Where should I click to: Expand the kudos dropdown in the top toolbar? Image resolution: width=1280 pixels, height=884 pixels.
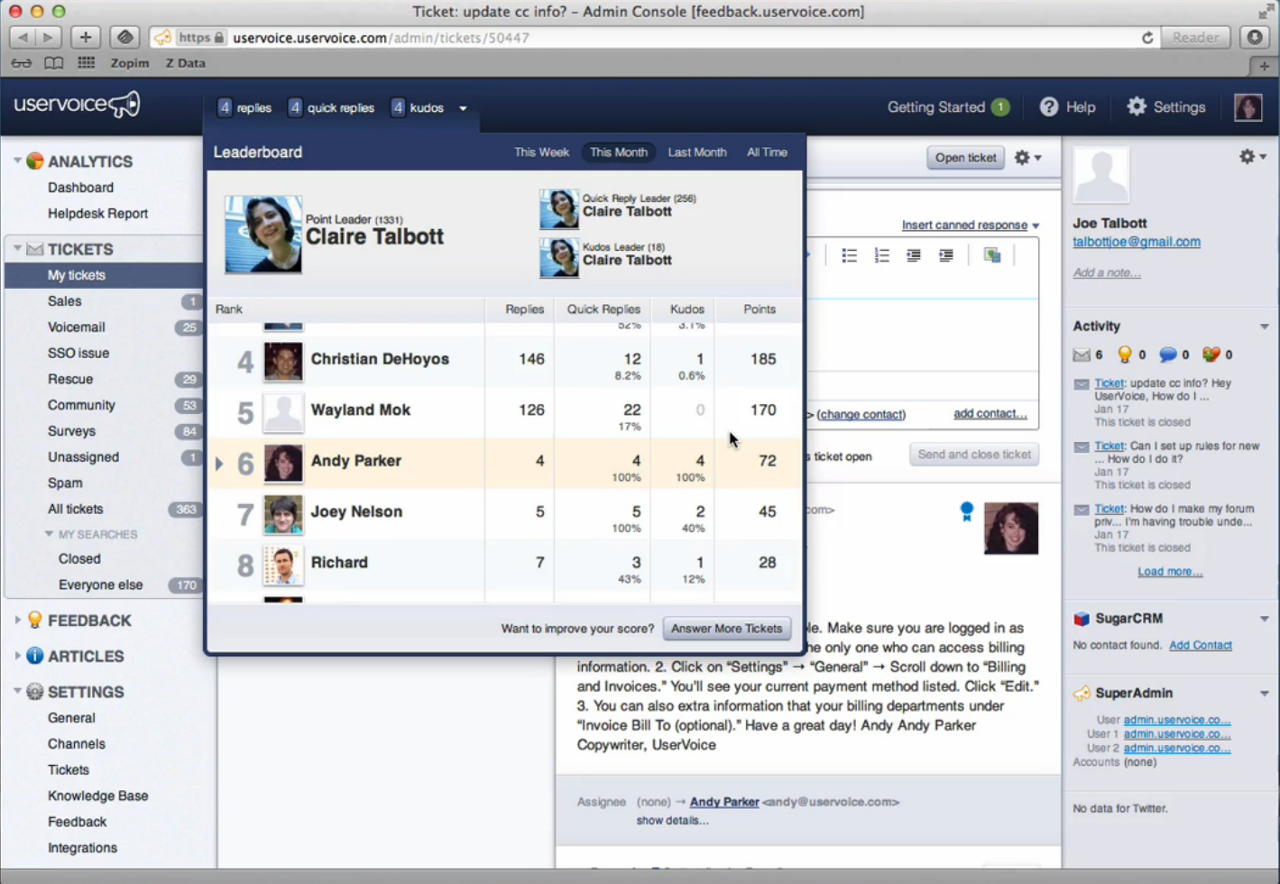(461, 107)
